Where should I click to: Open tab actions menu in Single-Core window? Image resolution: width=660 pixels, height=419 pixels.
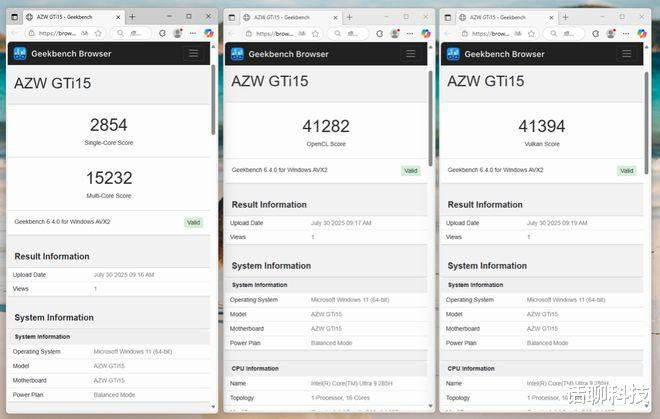point(14,17)
